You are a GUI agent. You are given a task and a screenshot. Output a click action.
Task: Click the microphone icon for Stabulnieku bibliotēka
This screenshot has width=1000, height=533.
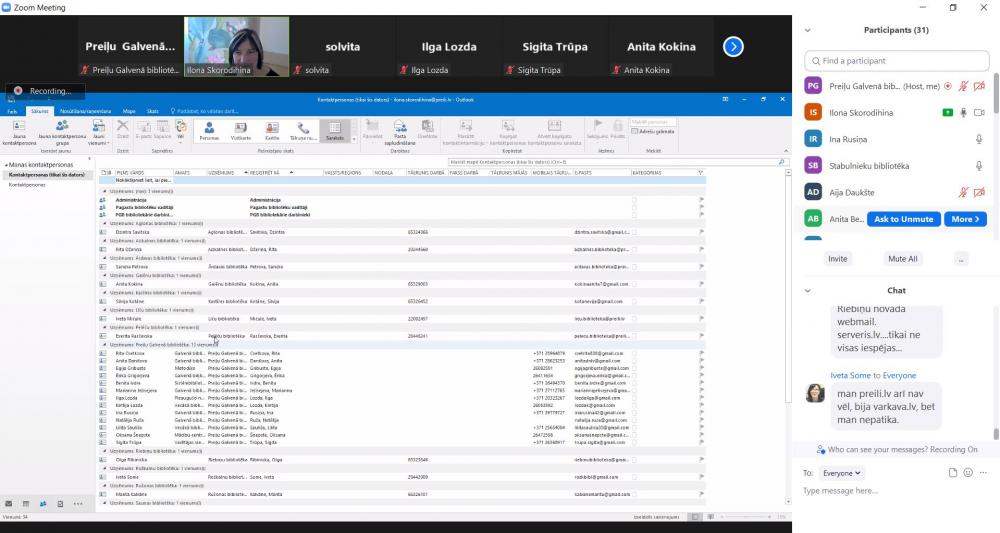coord(979,166)
